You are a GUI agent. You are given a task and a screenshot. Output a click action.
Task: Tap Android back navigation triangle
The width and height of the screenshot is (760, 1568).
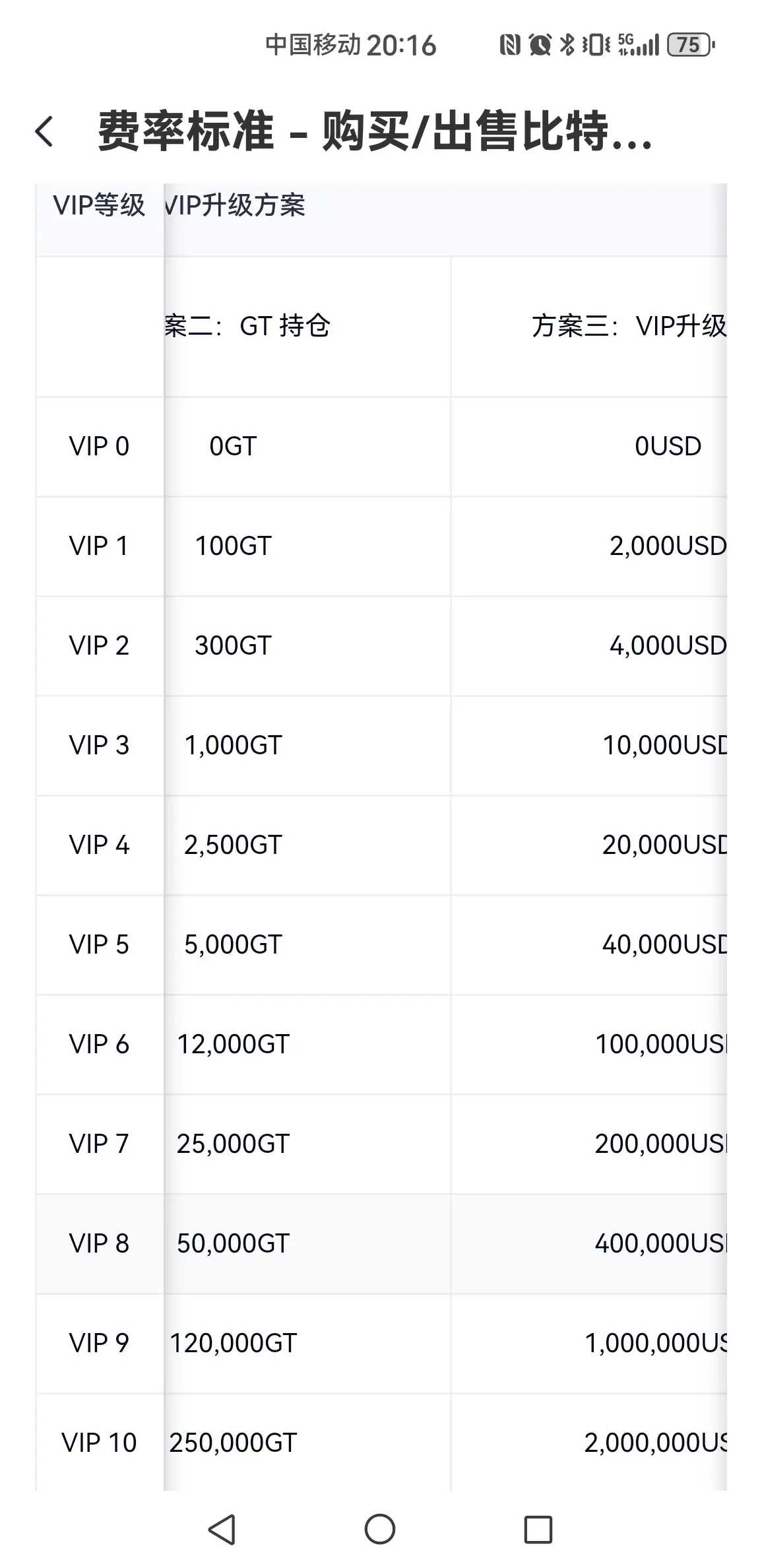pyautogui.click(x=222, y=1529)
